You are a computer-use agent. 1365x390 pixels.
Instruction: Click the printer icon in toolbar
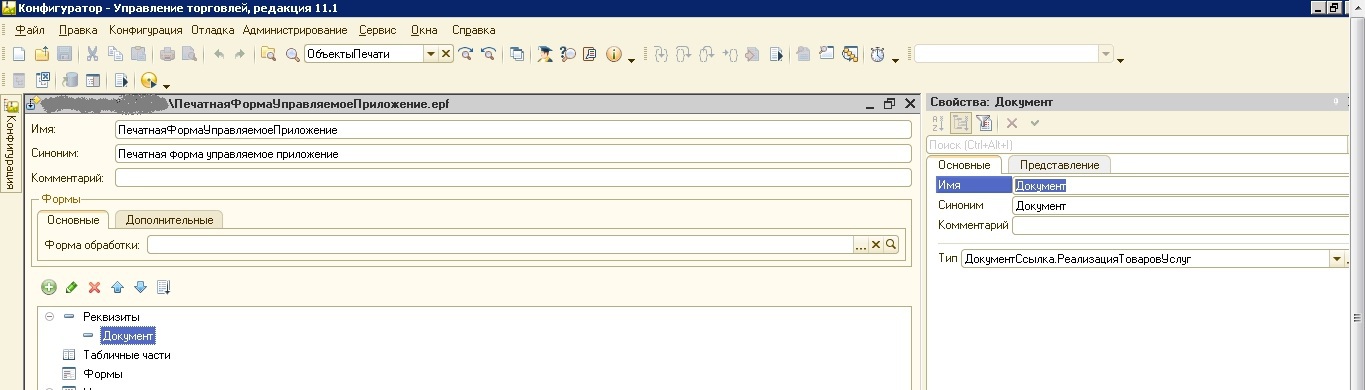coord(168,54)
